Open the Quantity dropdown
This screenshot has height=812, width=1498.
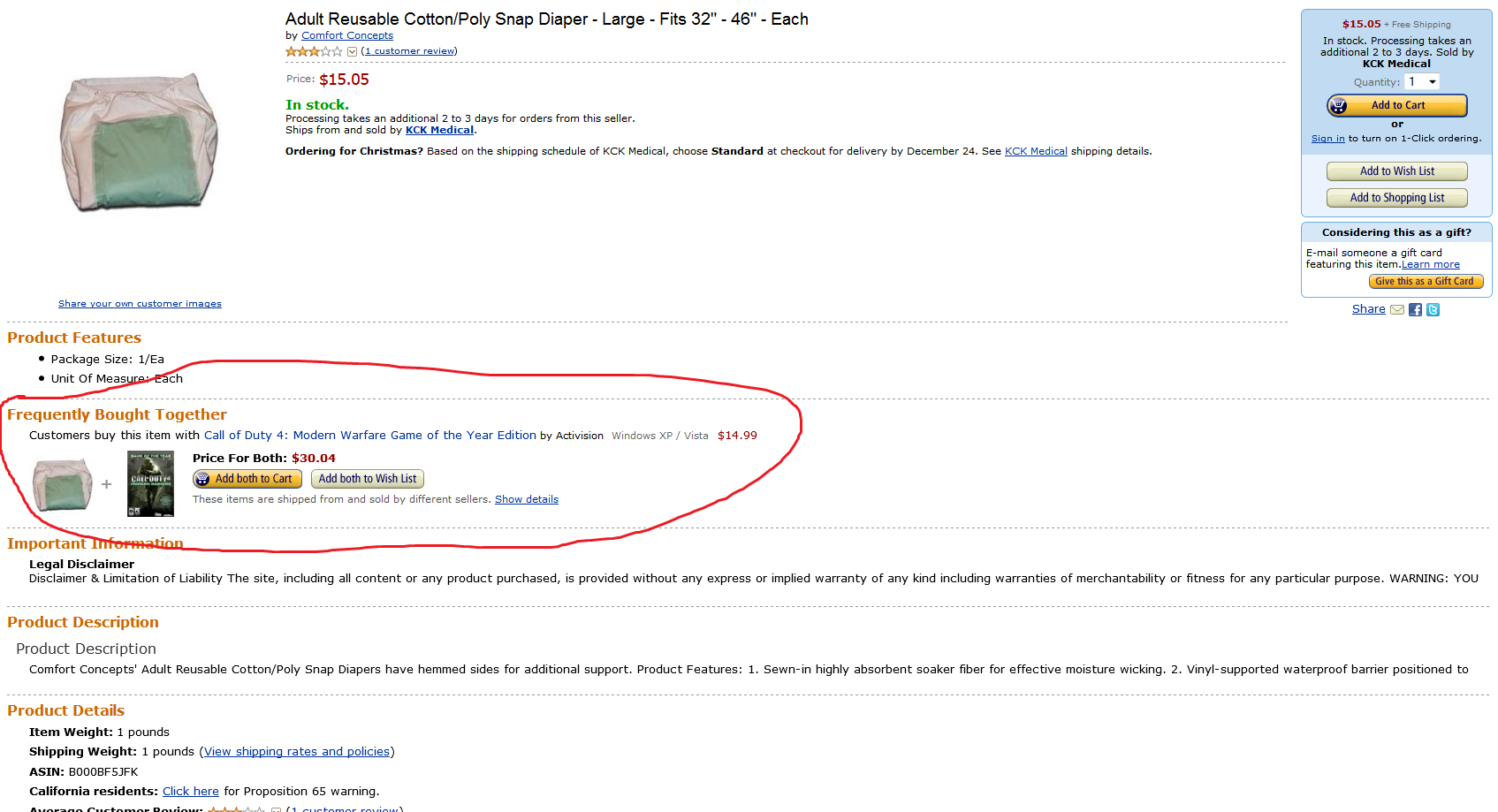pos(1422,81)
